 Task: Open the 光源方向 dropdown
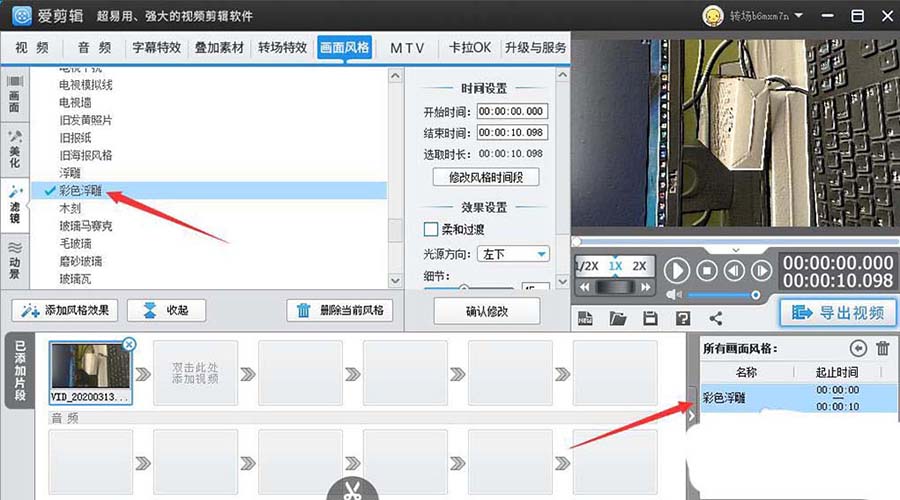(513, 254)
